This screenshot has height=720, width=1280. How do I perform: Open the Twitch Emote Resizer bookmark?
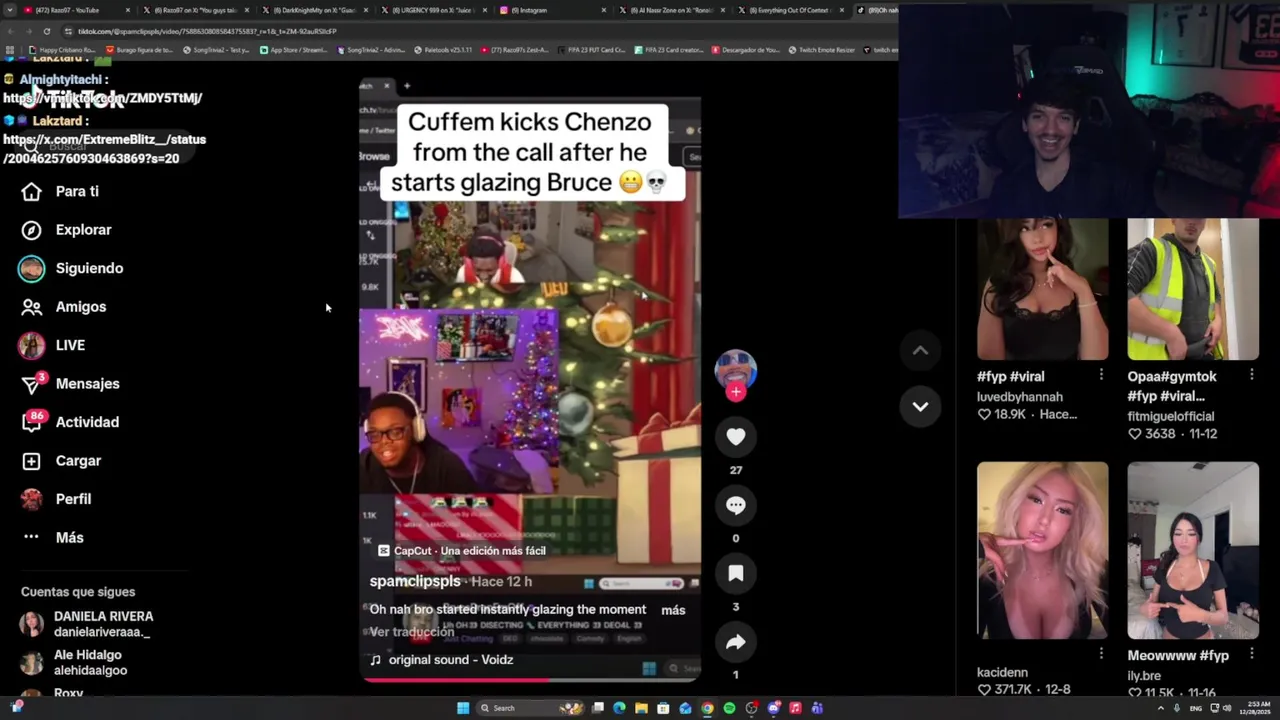[821, 49]
